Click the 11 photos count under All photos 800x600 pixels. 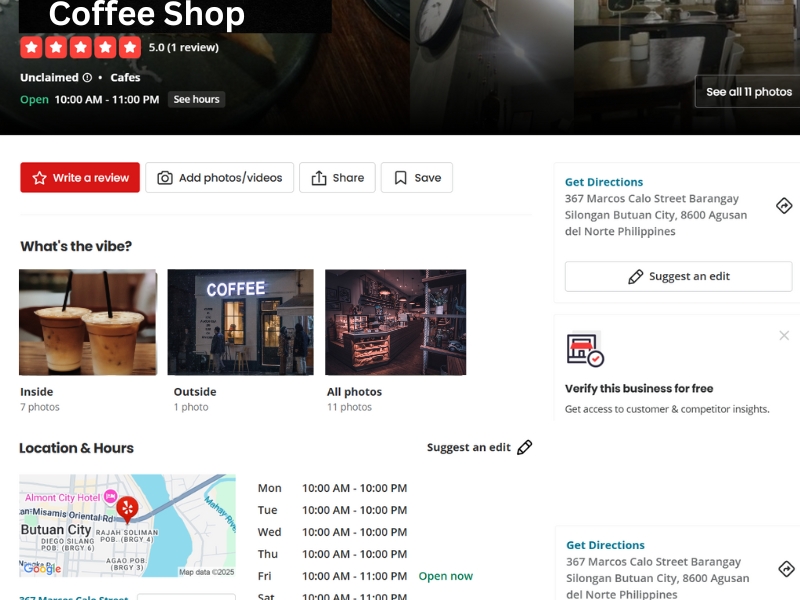[349, 407]
